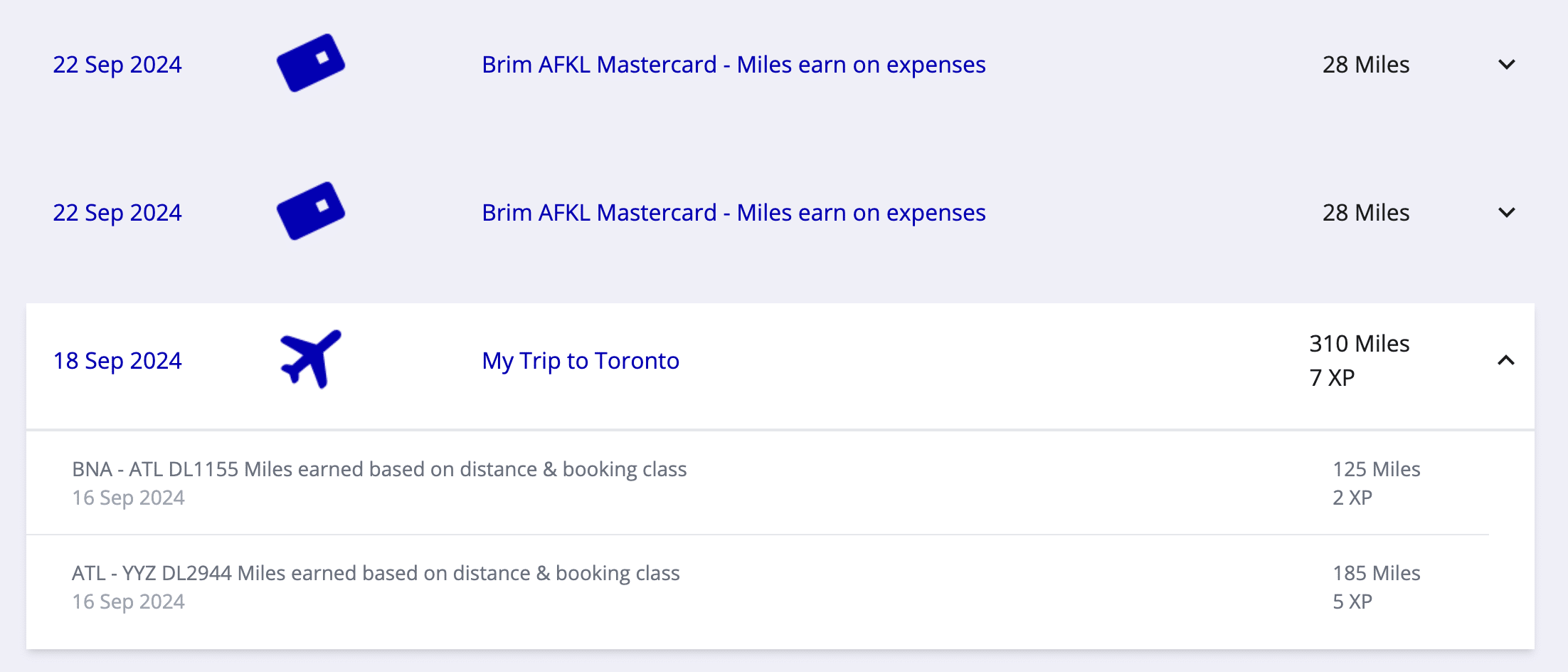Click the credit card icon in the topmost Brim entry
Image resolution: width=1568 pixels, height=672 pixels.
tap(310, 63)
